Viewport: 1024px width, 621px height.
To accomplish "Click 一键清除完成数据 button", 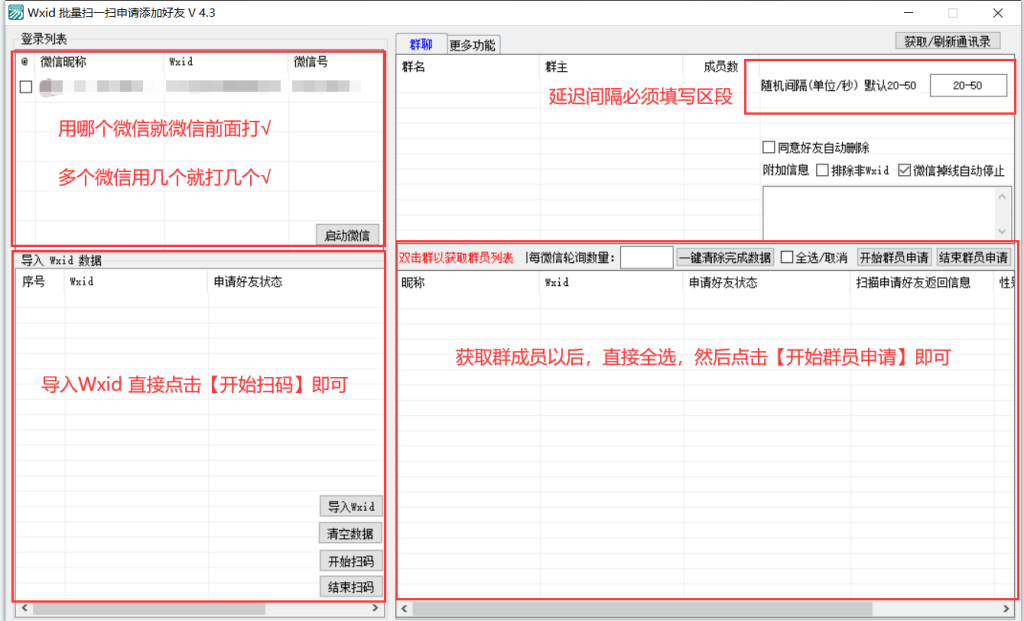I will click(725, 257).
